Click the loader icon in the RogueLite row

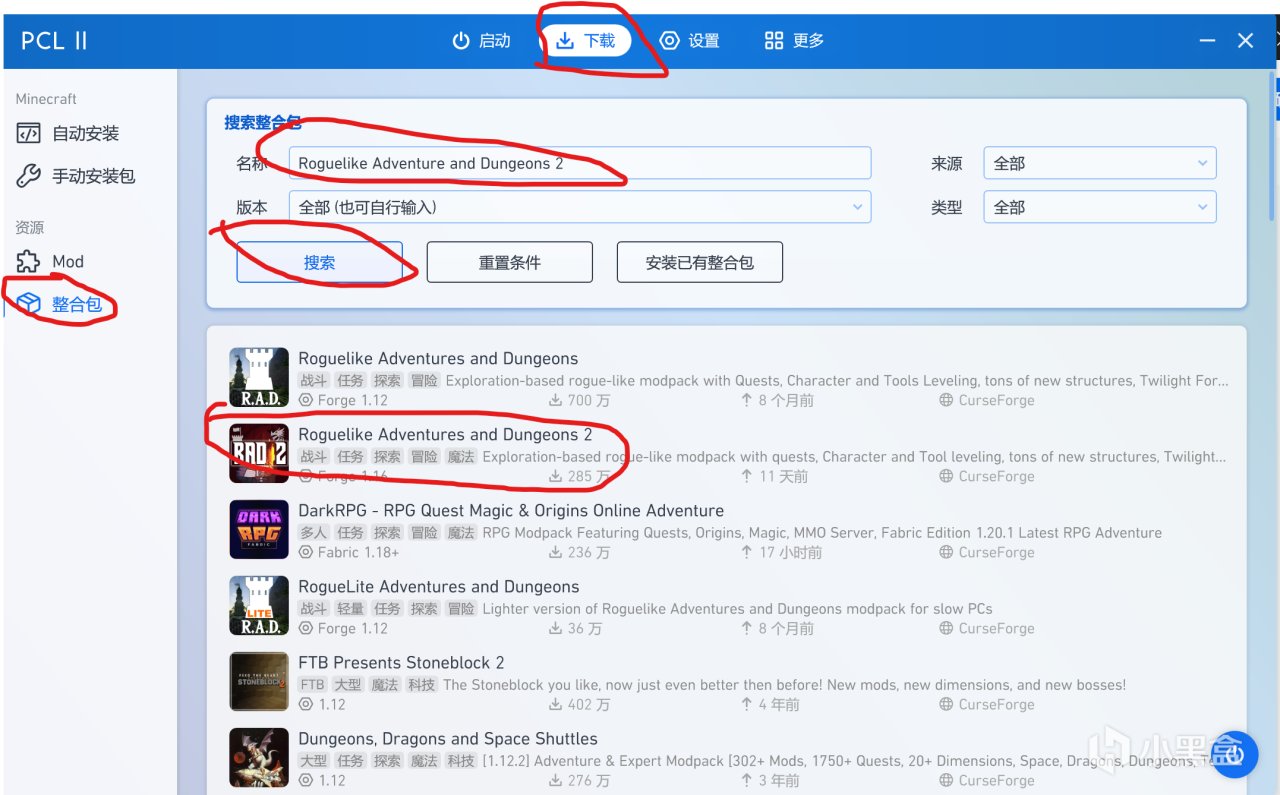pyautogui.click(x=306, y=628)
